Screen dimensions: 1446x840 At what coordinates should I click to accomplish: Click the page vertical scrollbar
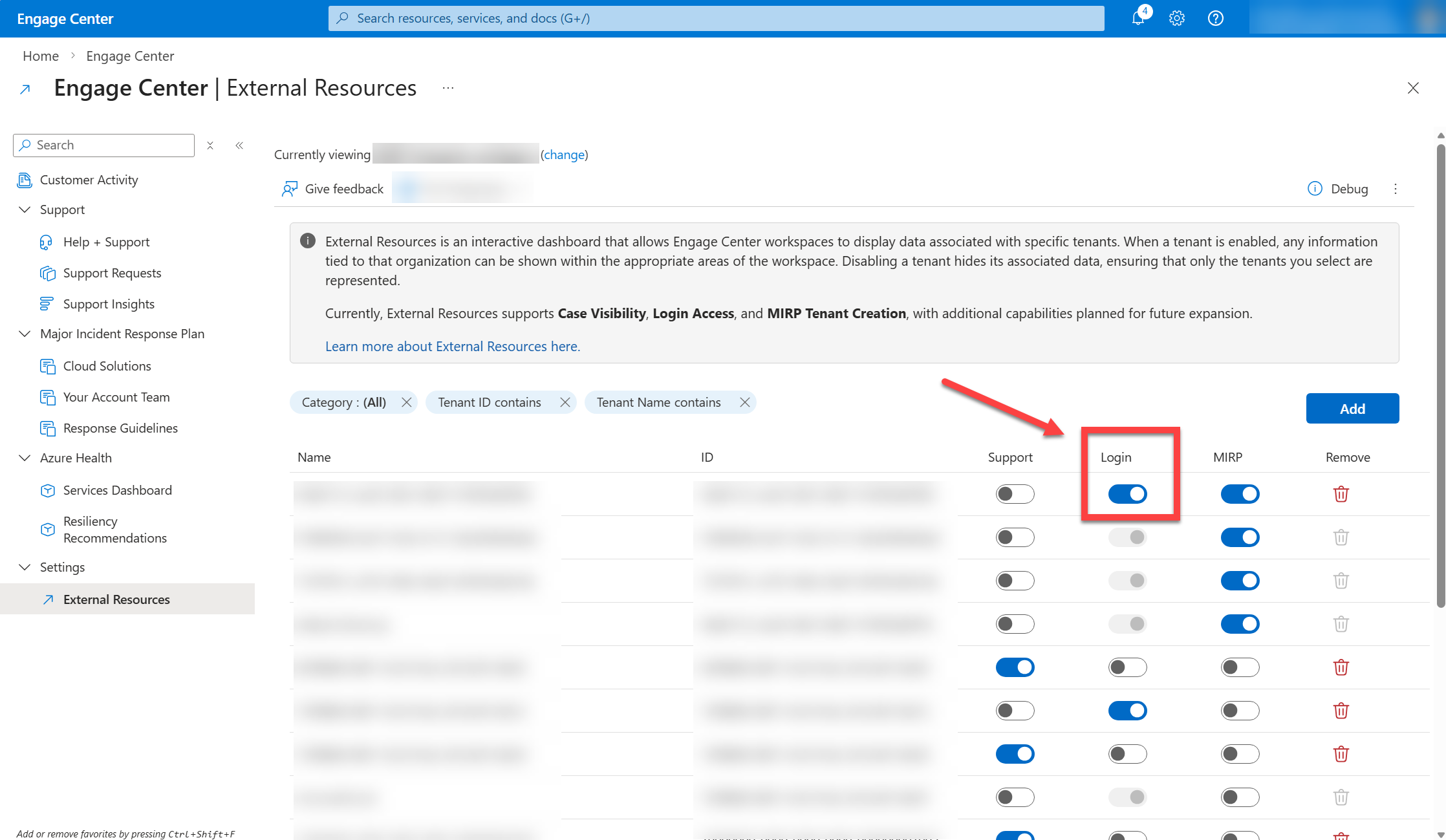point(1441,375)
